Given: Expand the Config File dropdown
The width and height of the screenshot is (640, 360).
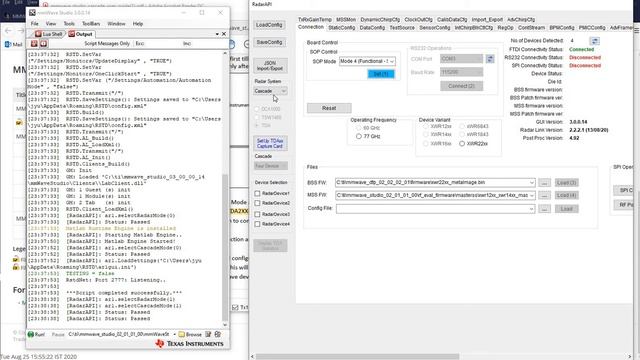Looking at the screenshot, I should click(531, 209).
